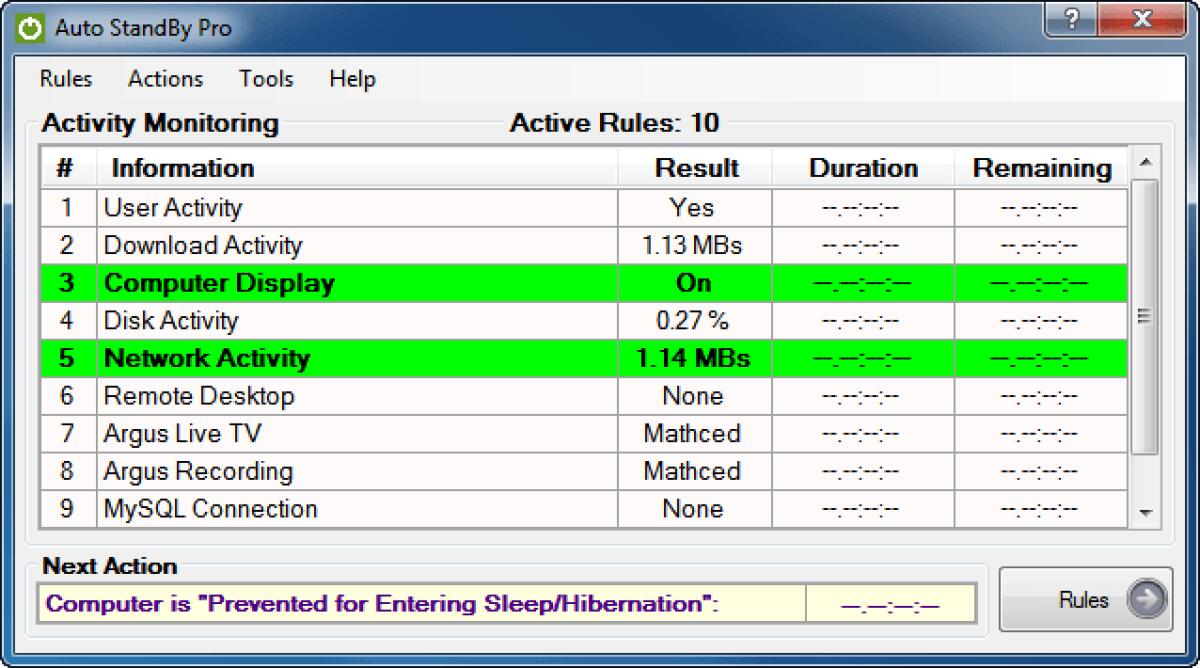This screenshot has width=1200, height=668.
Task: Select the Argus Live TV rule row
Action: (183, 434)
